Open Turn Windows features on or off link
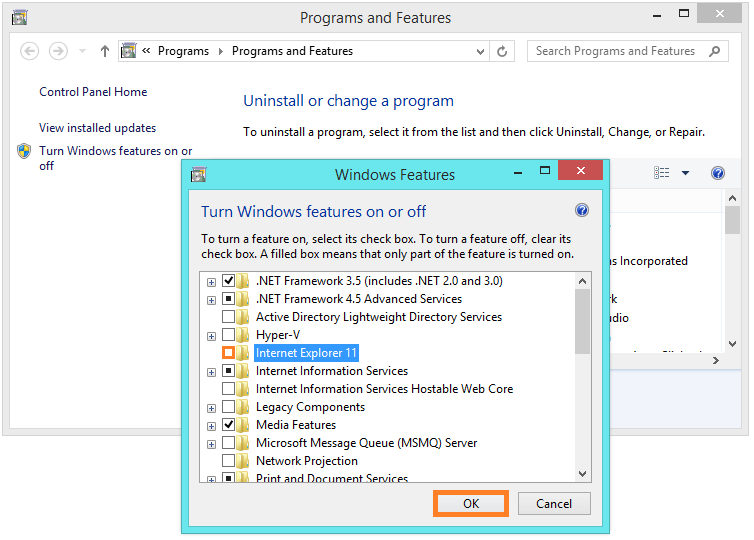This screenshot has height=540, width=754. click(x=116, y=158)
